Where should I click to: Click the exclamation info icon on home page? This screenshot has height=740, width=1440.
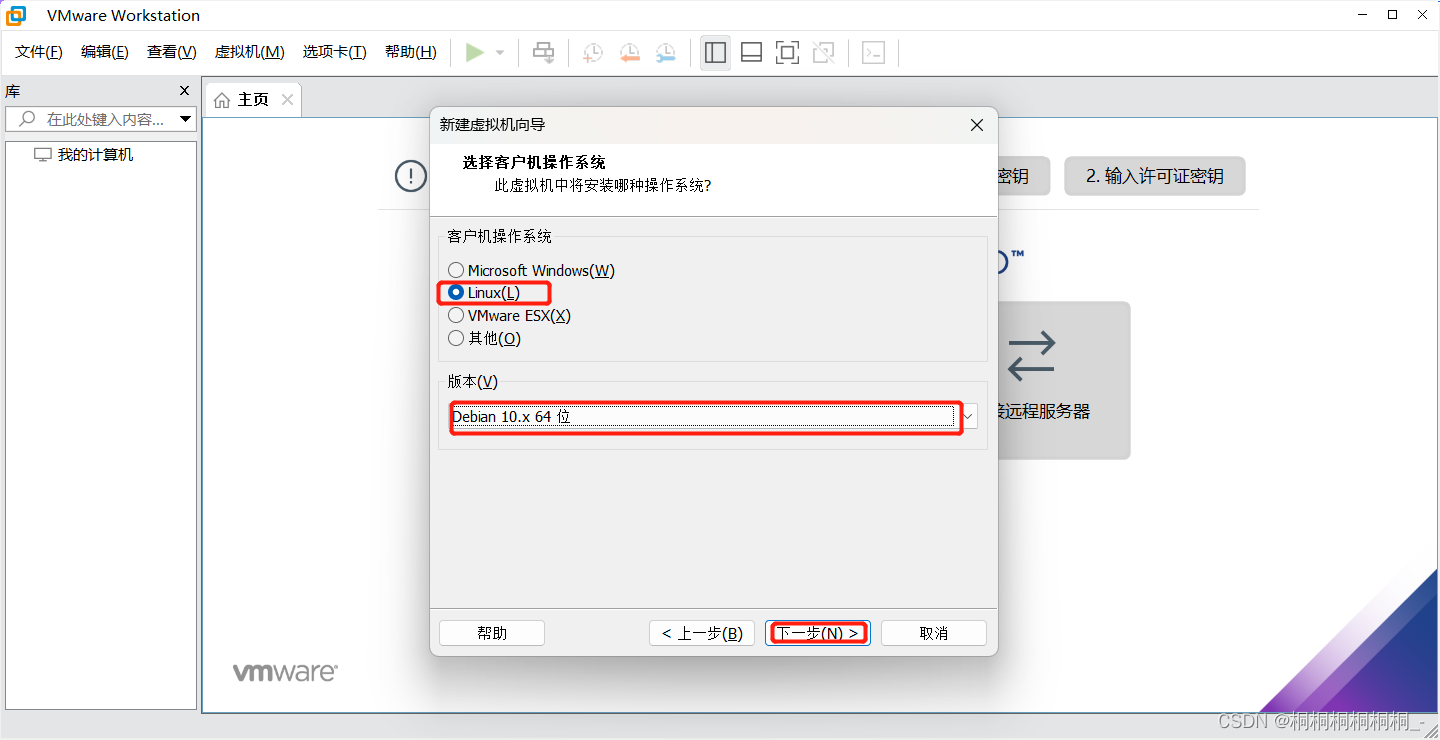tap(411, 176)
